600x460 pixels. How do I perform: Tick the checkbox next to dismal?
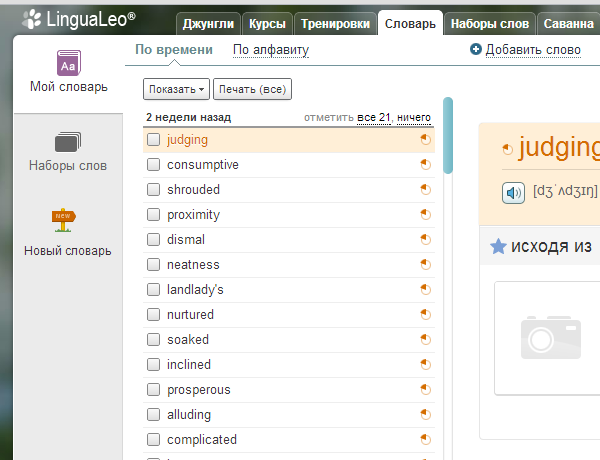(154, 240)
